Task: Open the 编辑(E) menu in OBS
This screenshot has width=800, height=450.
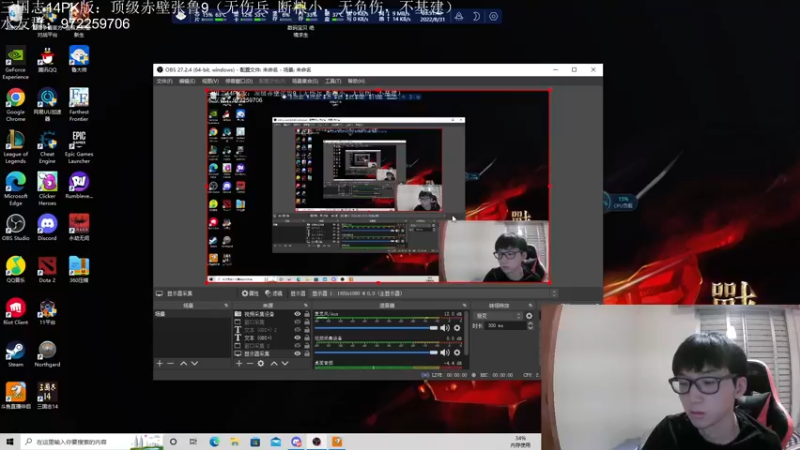Action: click(187, 81)
